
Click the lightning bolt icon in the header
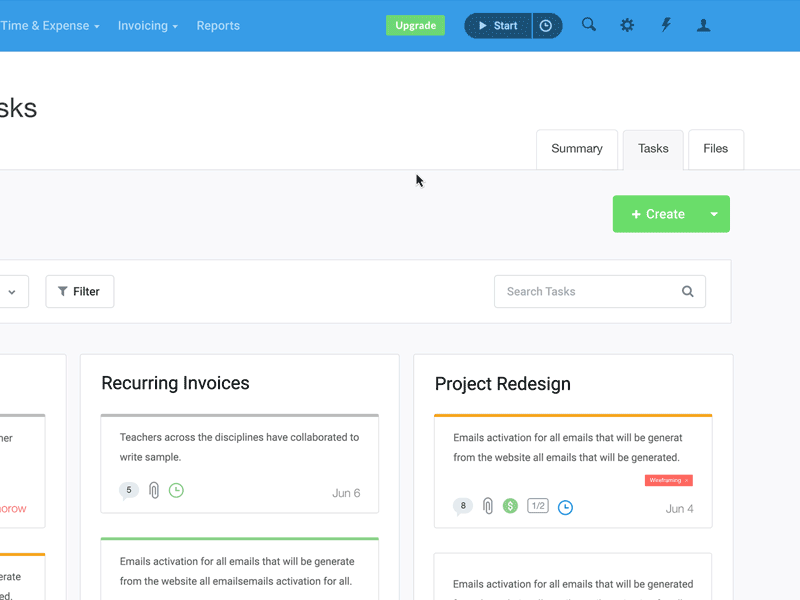[665, 24]
